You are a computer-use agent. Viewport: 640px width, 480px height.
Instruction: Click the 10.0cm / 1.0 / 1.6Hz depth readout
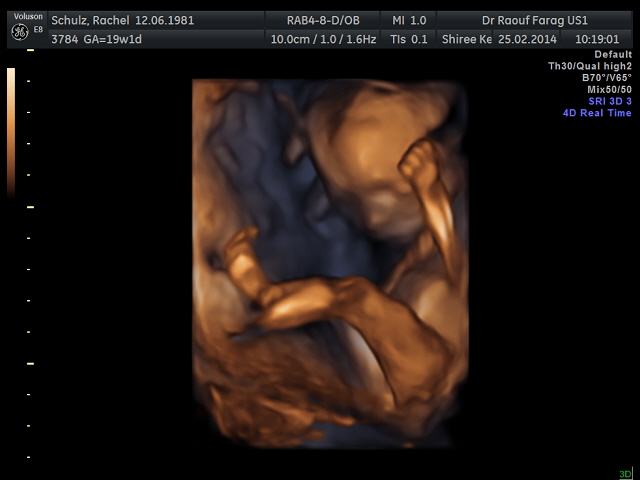click(325, 39)
